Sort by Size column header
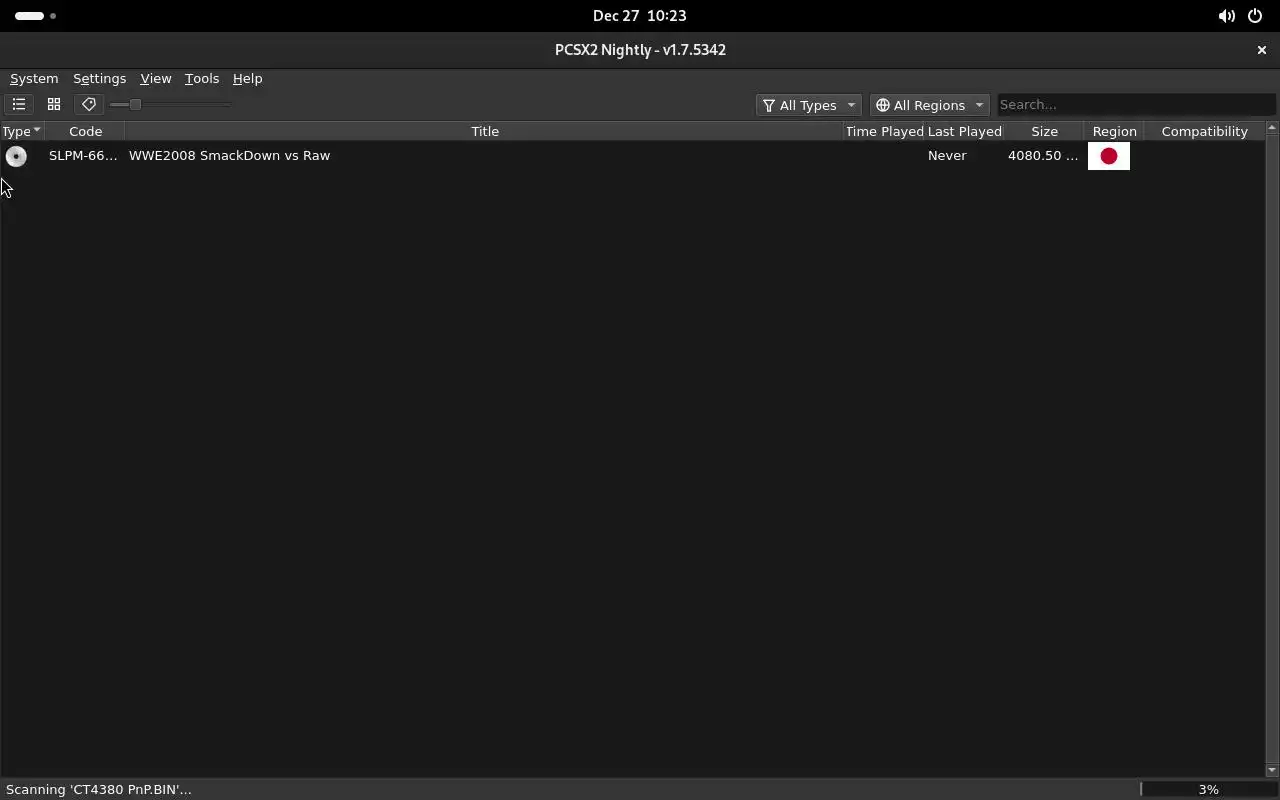This screenshot has width=1280, height=800. click(1044, 131)
